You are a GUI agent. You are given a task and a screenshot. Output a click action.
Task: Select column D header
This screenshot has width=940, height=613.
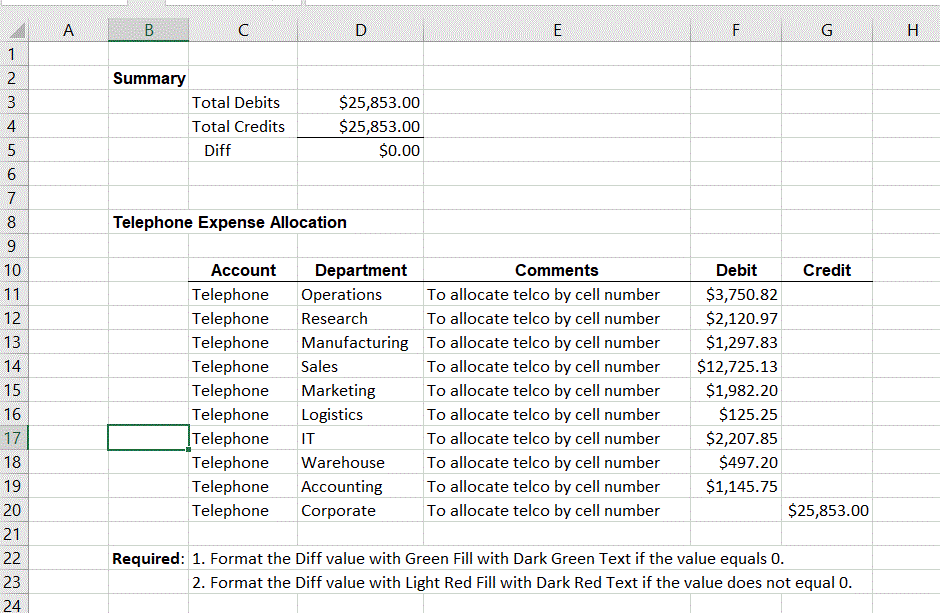[x=360, y=30]
